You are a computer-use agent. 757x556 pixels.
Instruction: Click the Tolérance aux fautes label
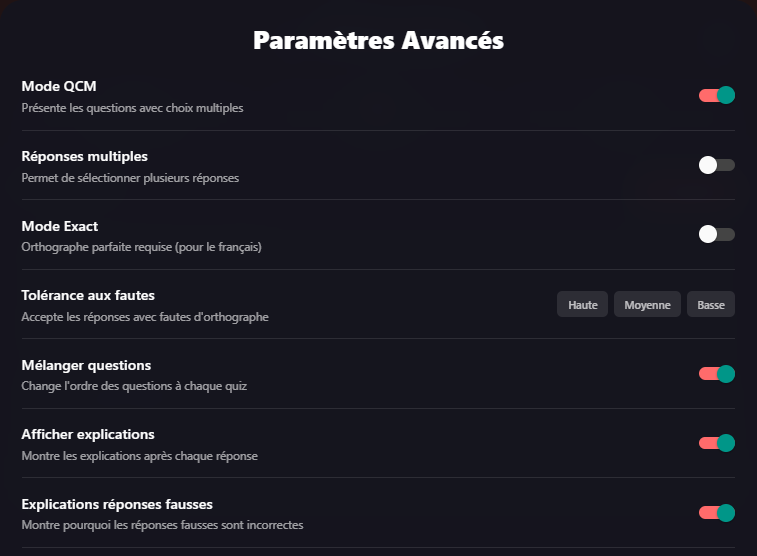tap(88, 295)
